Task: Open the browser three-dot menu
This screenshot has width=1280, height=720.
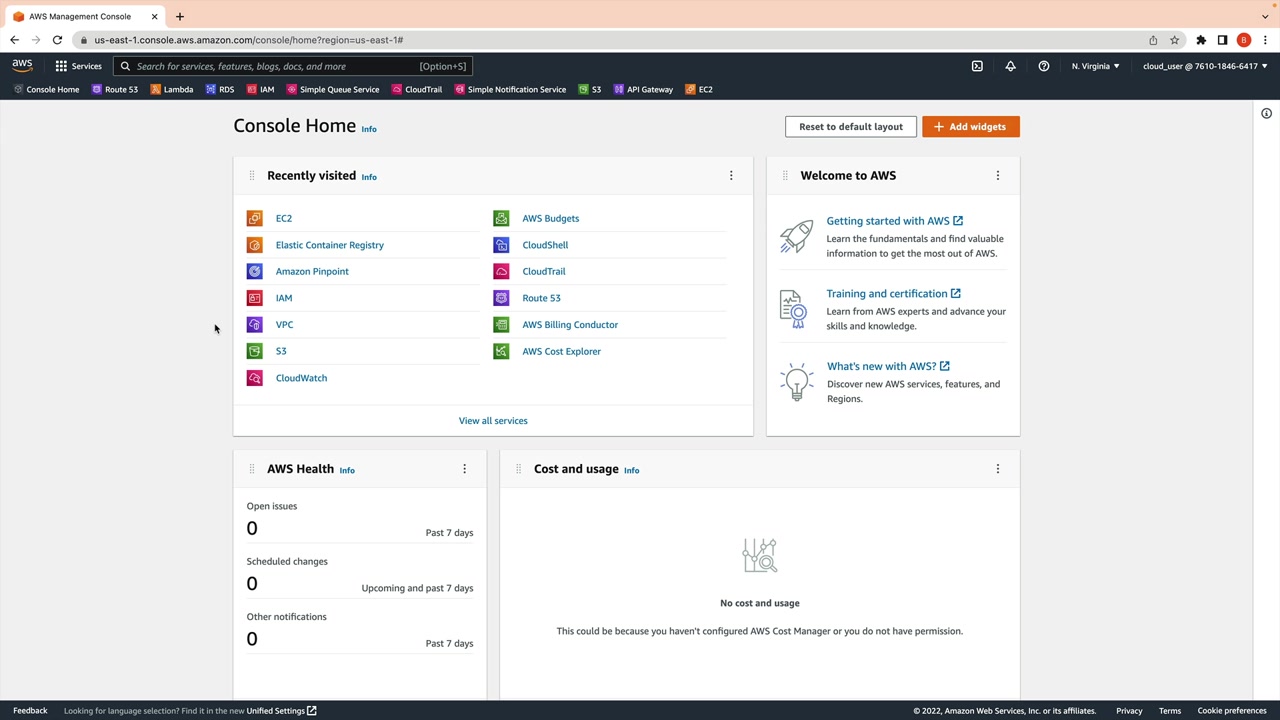Action: 1265,40
